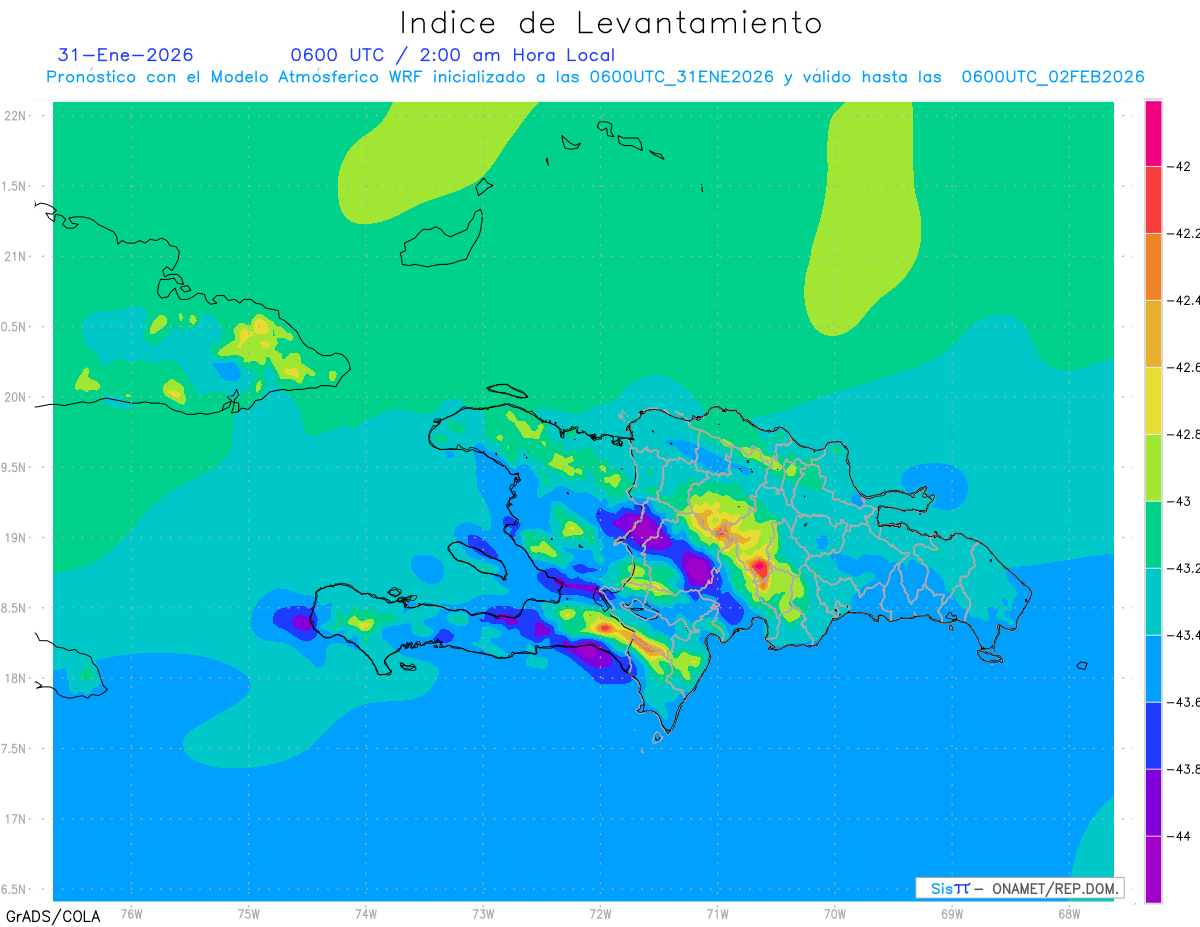
Task: Click '0600 UTC / 2:00 am Hora Local' text
Action: pos(453,55)
